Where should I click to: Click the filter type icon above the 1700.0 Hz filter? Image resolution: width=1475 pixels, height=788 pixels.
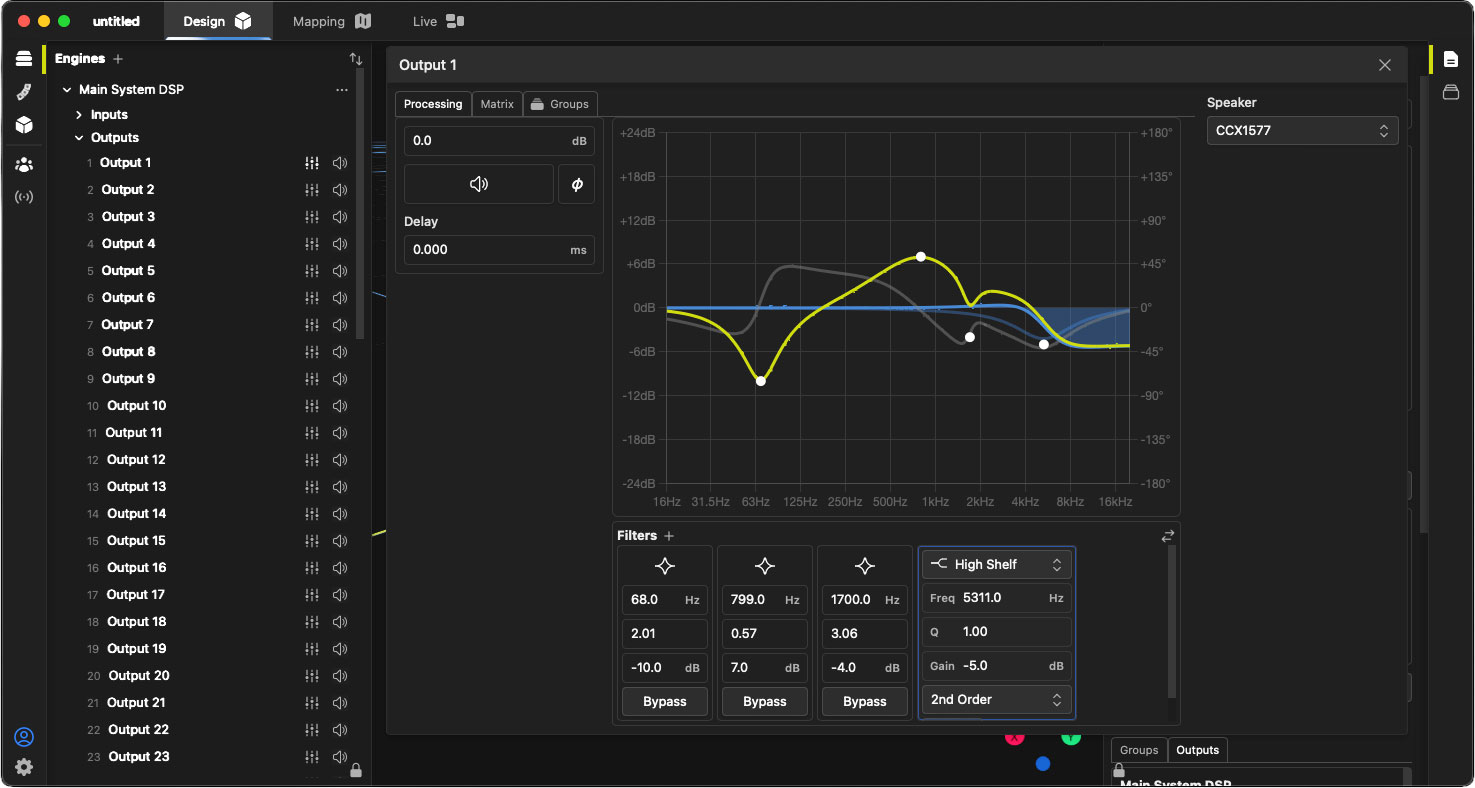pyautogui.click(x=865, y=566)
